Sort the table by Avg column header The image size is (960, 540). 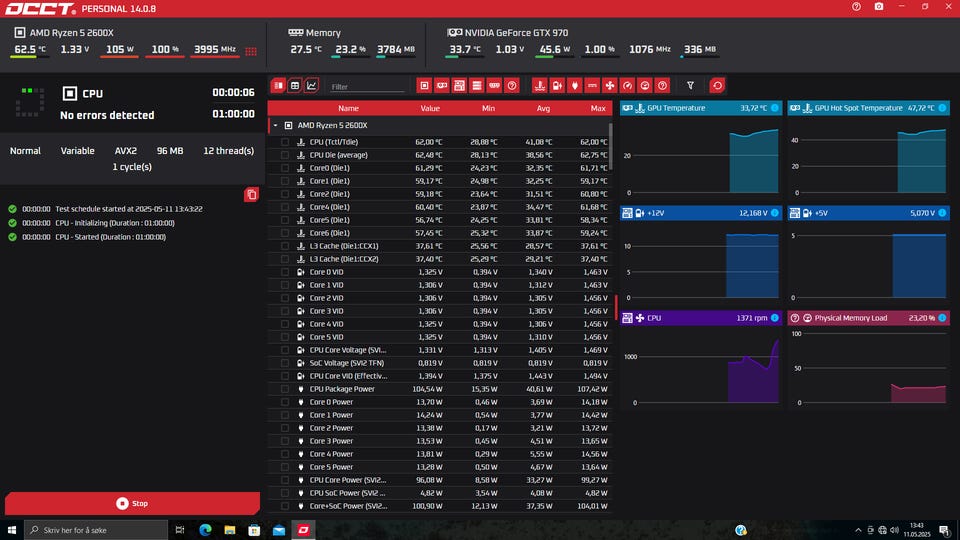tap(543, 108)
